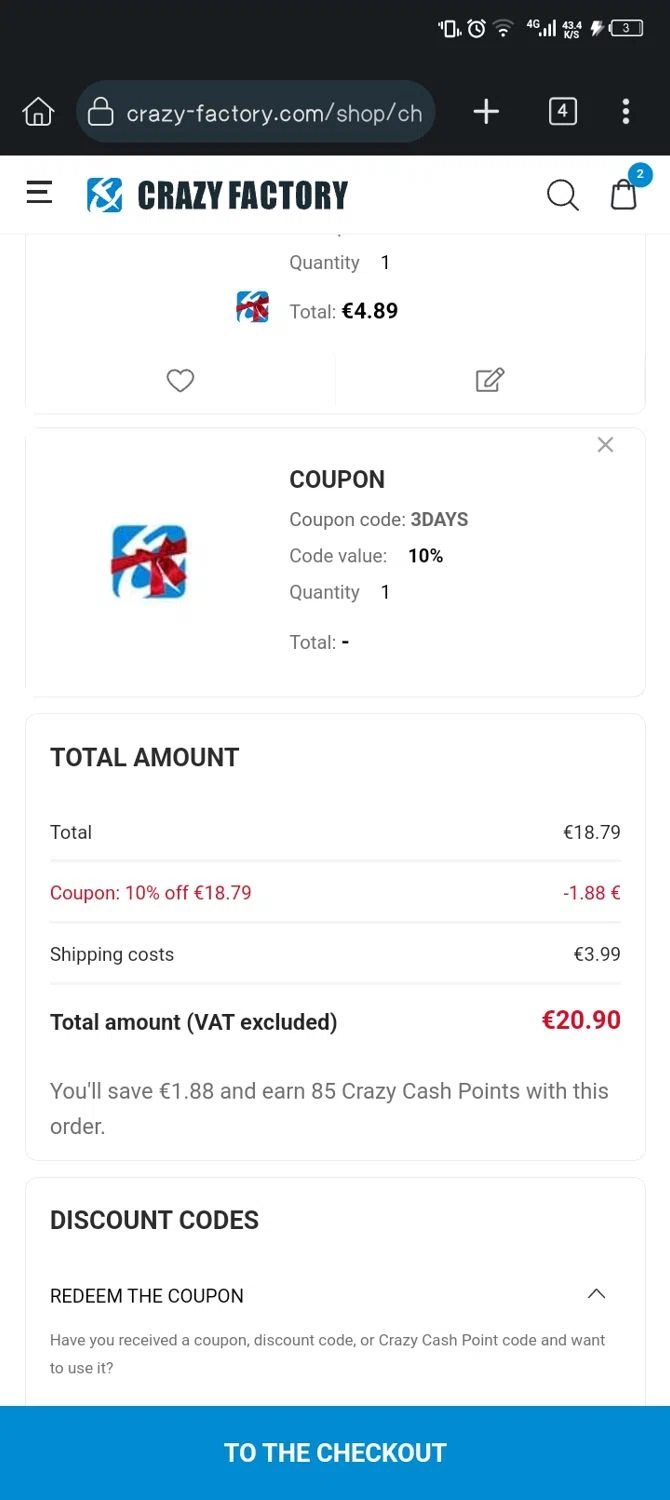Focus the browser address bar
Screen dimensions: 670x1500
point(273,113)
